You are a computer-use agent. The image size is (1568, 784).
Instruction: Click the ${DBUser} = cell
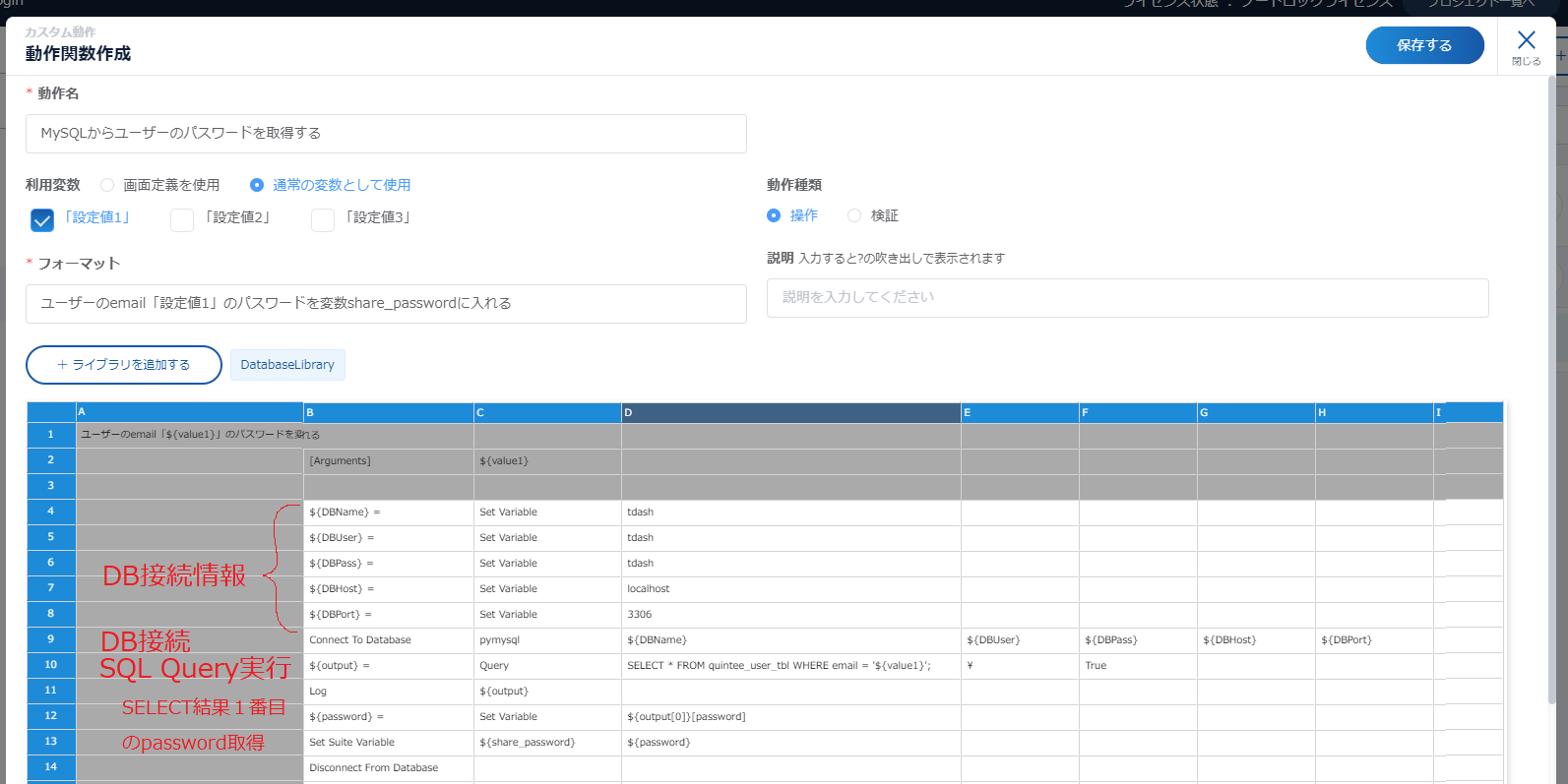[389, 538]
